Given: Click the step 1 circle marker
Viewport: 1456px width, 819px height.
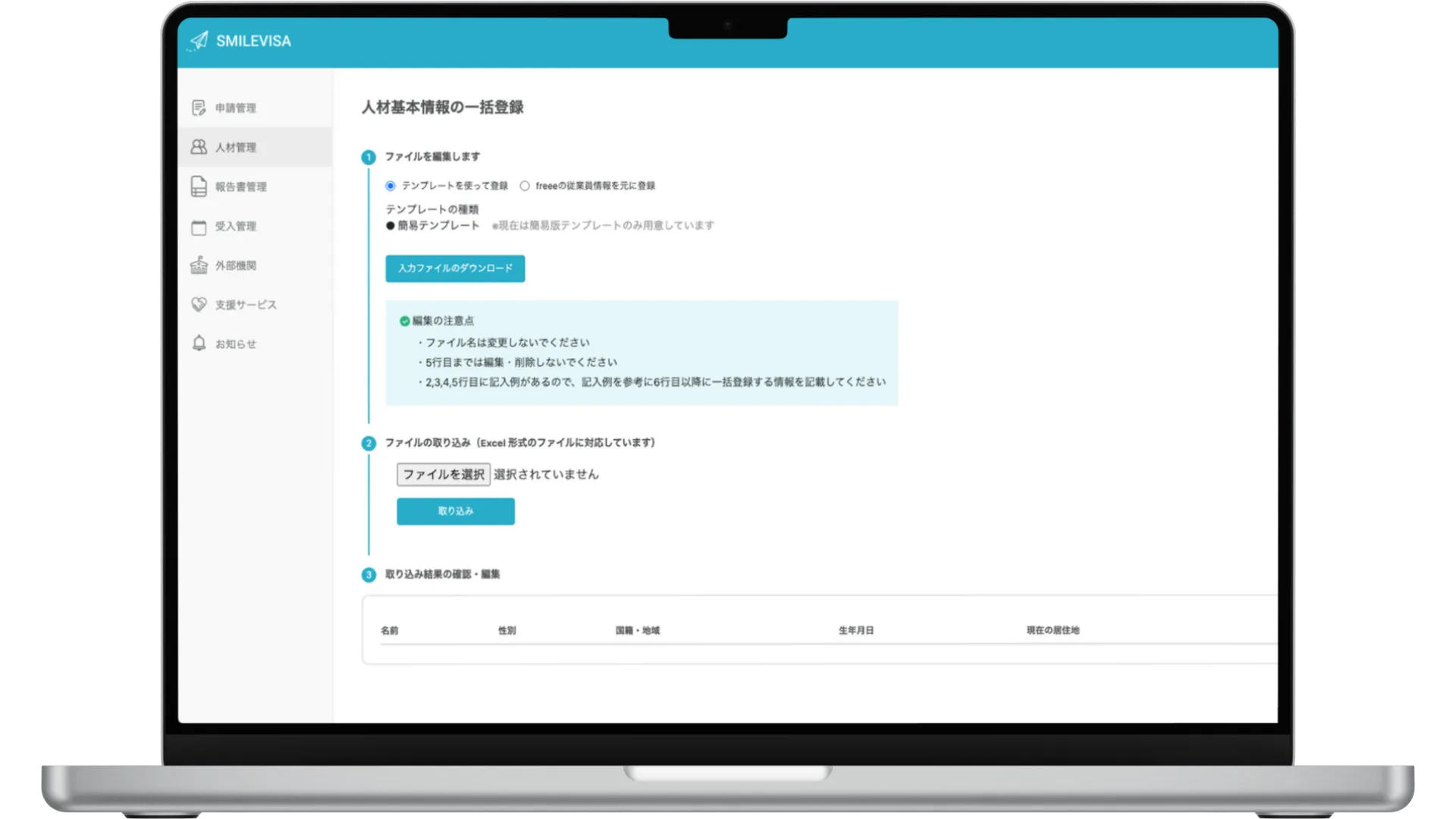Looking at the screenshot, I should (369, 157).
